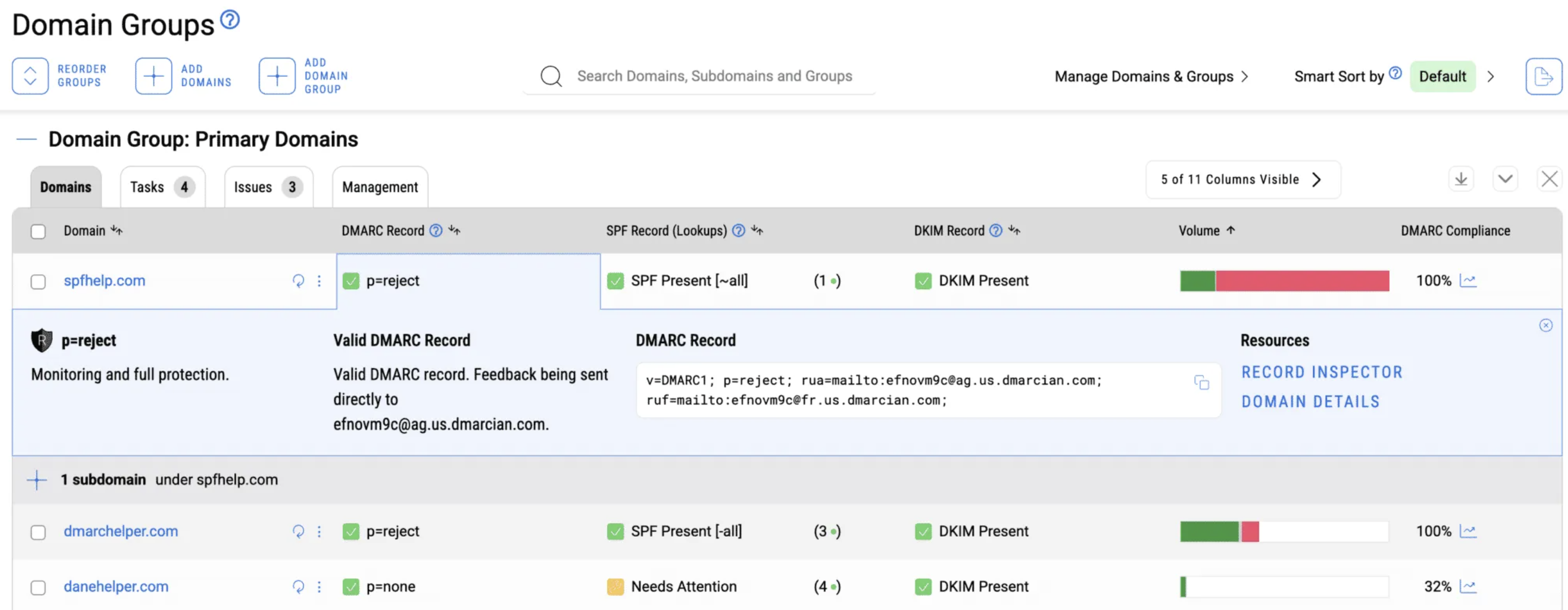Switch to the Tasks tab

coord(162,187)
